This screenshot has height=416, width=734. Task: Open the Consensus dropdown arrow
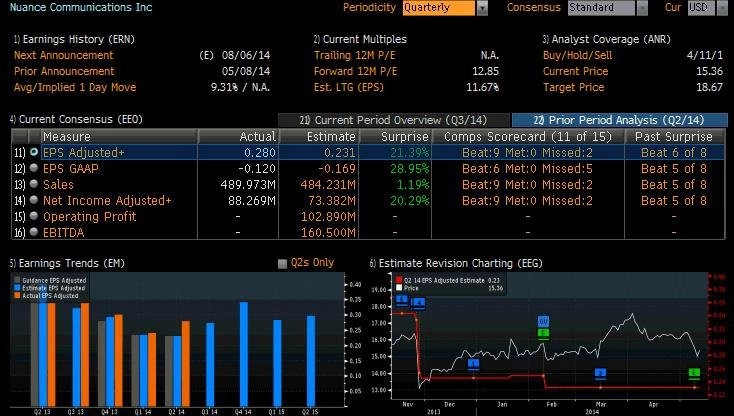[642, 8]
